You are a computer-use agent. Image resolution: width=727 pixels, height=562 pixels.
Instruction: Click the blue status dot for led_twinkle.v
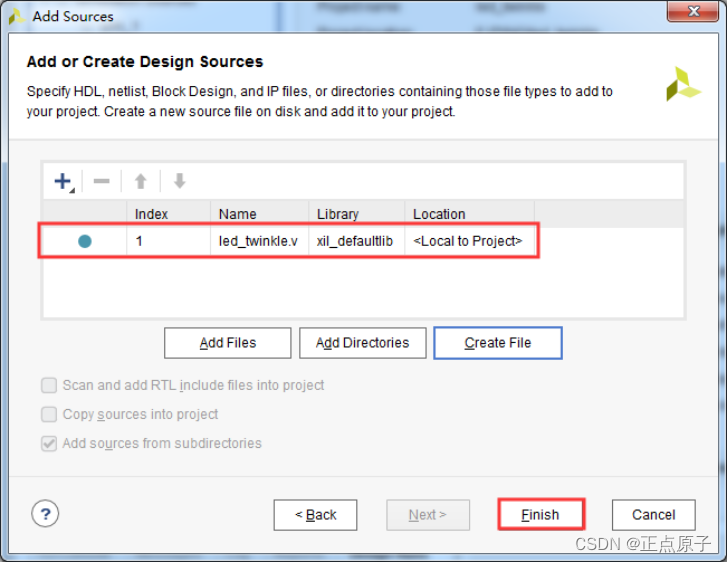(84, 241)
